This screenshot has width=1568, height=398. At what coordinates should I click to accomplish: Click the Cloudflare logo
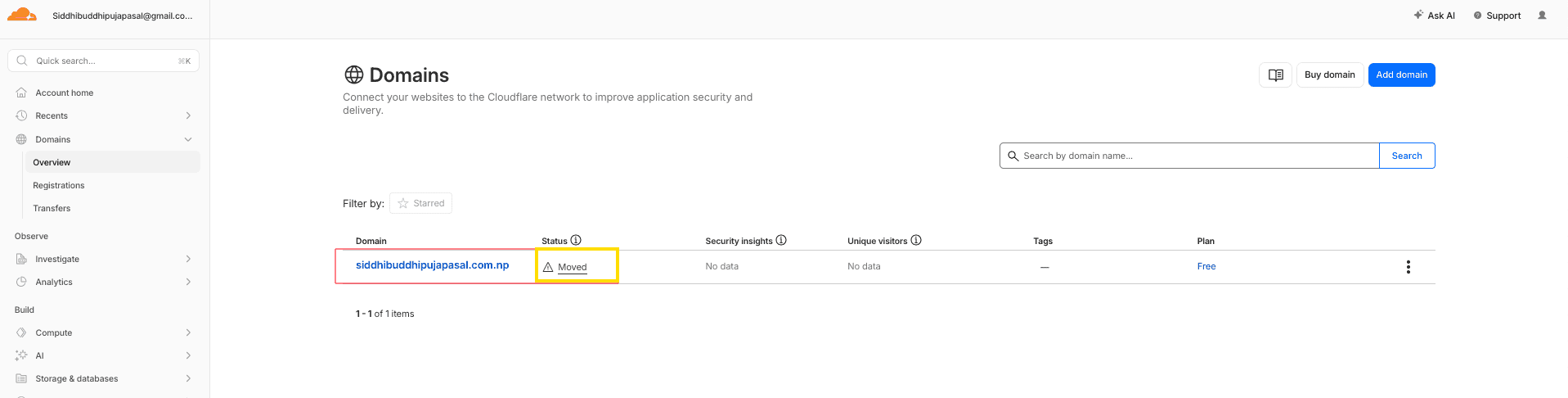click(x=22, y=15)
